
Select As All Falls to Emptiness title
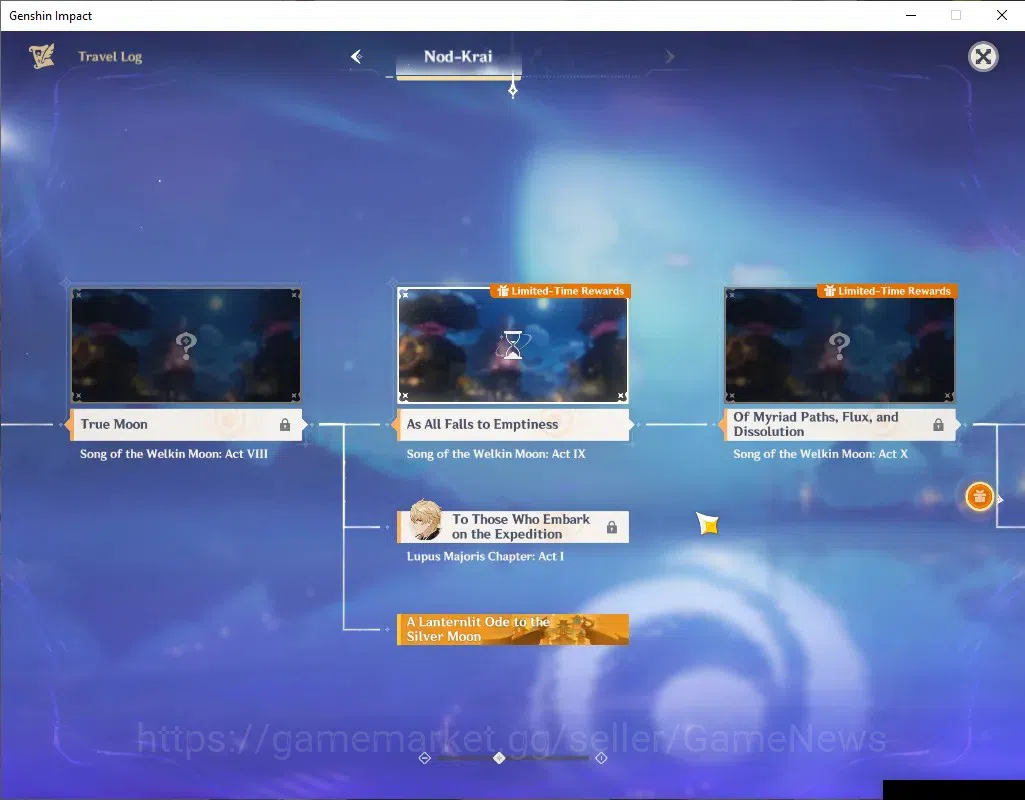pos(512,424)
